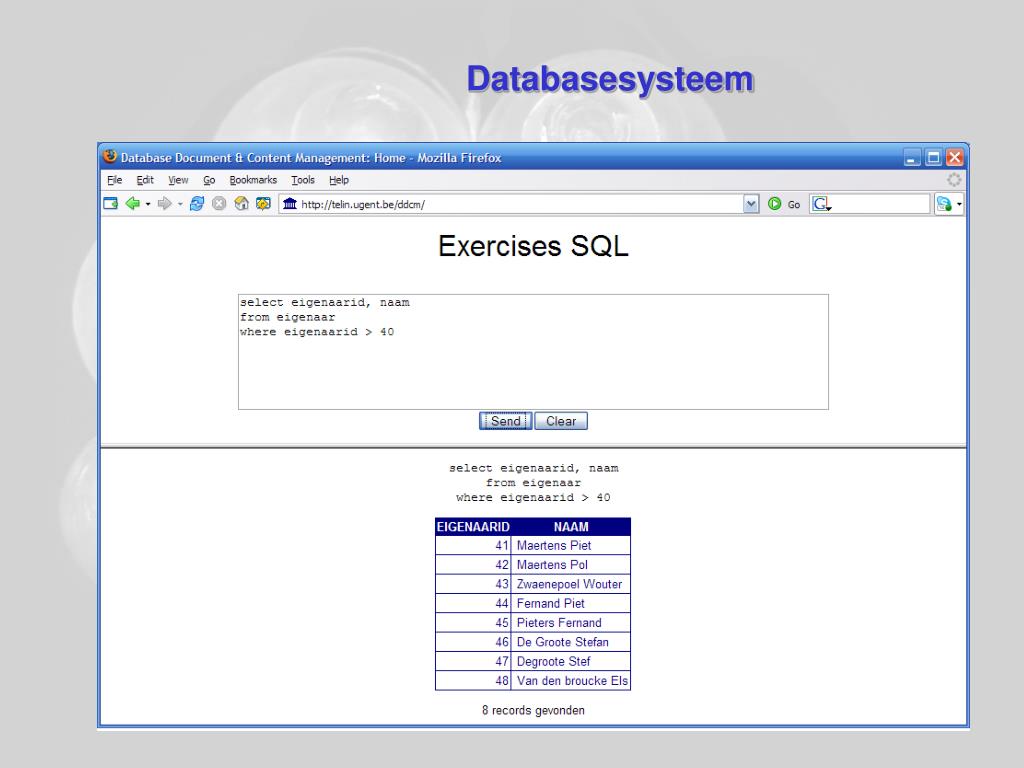Click the Forward arrow
Screen dimensions: 1024x768
coord(165,204)
